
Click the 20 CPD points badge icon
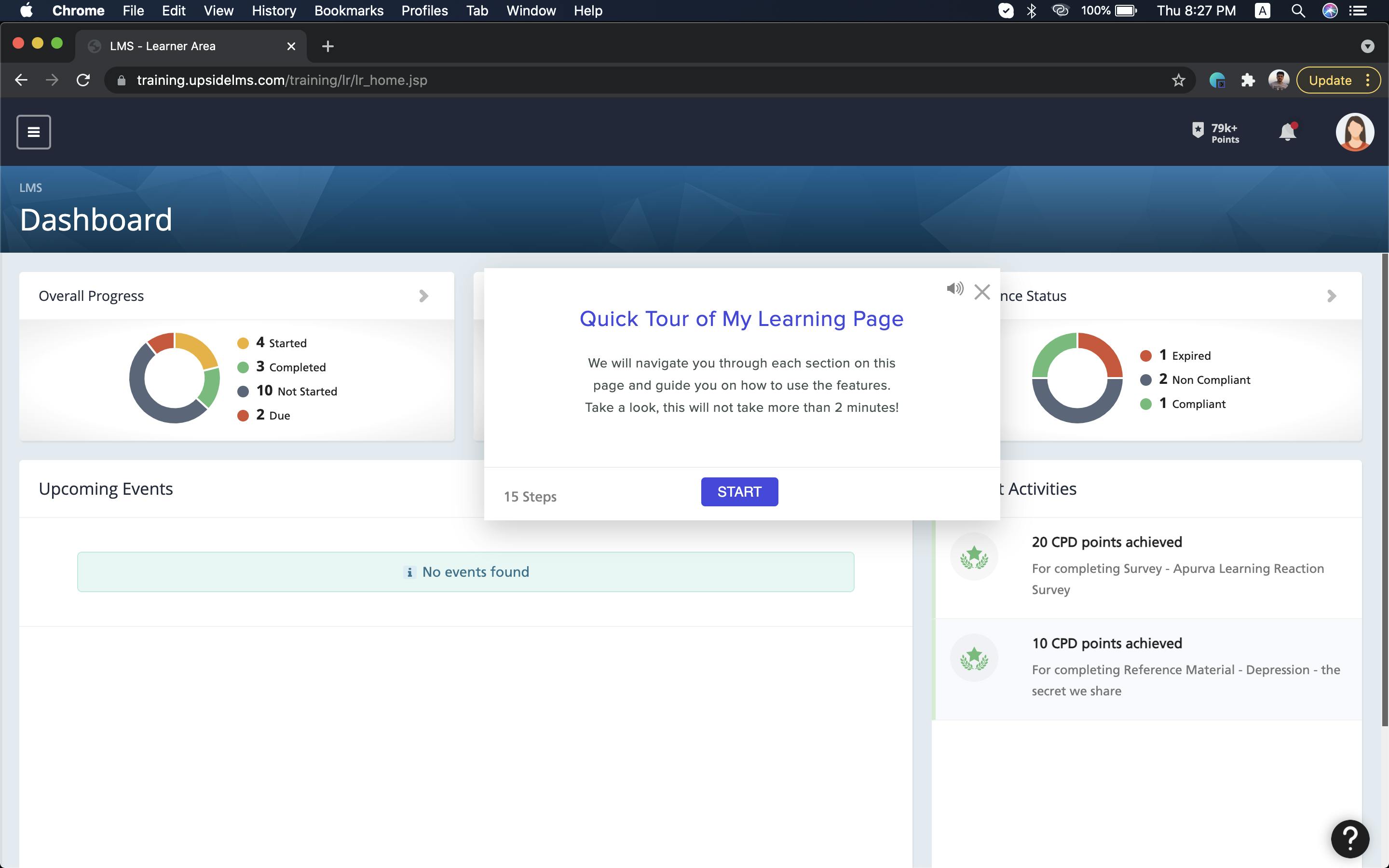(973, 556)
